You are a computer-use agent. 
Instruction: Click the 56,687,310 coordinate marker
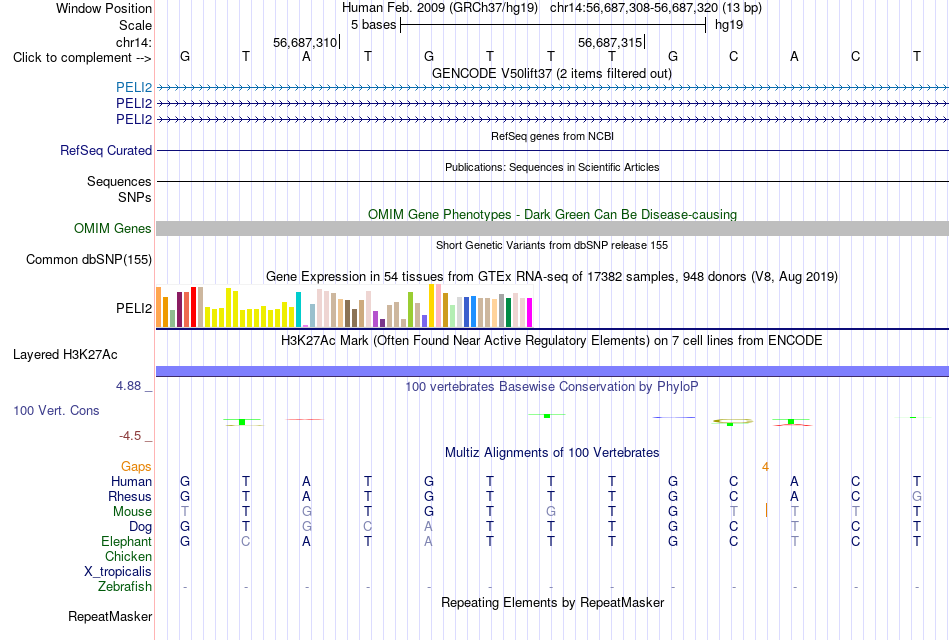[x=305, y=42]
